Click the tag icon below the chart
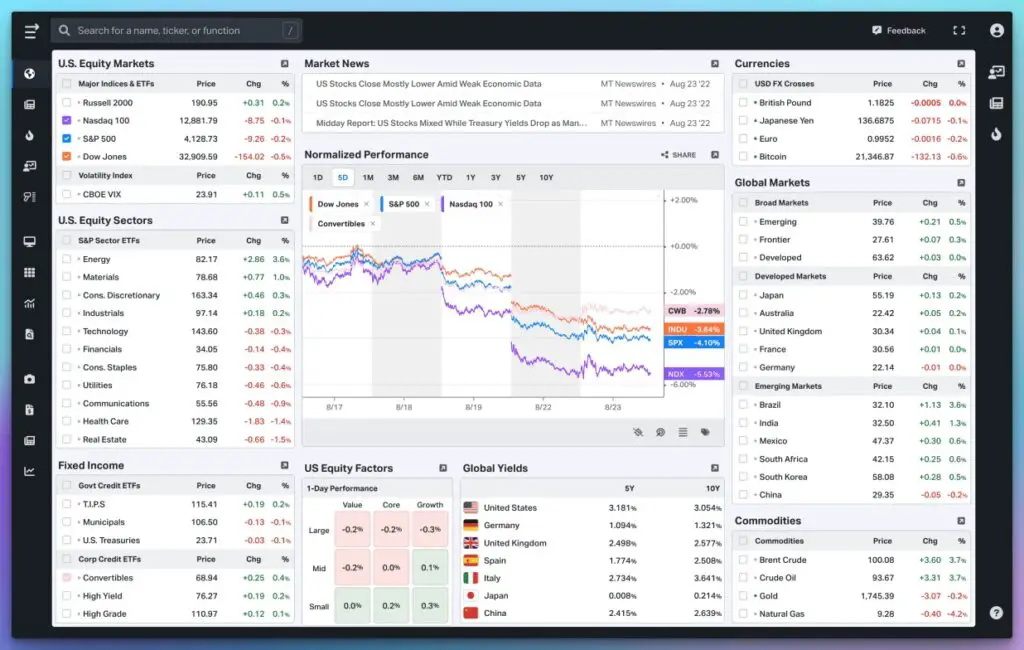 click(x=706, y=432)
